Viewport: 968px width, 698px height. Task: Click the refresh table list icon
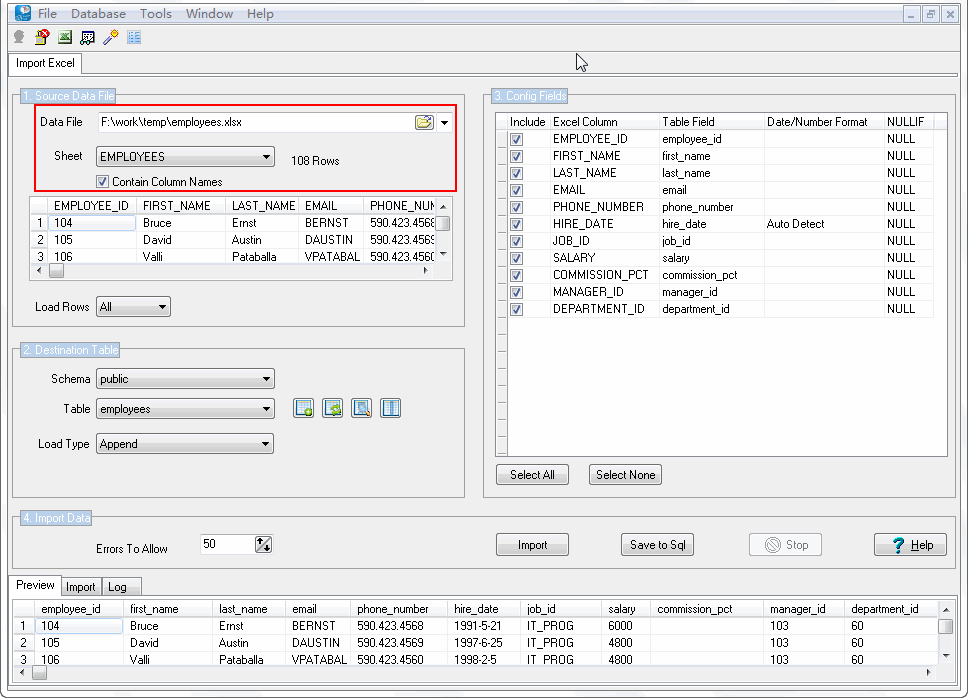pyautogui.click(x=333, y=408)
